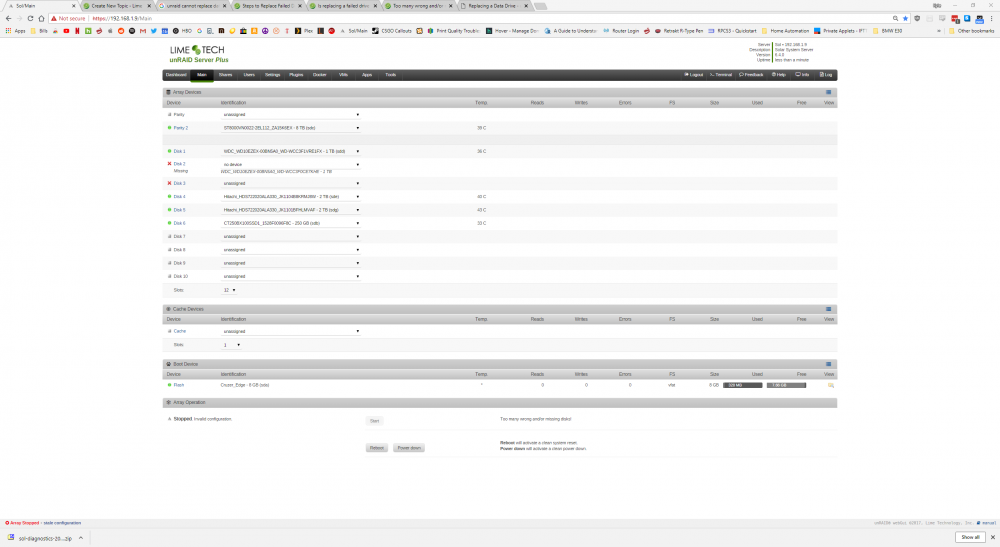Open the Disk 10 unassigned dropdown

point(291,277)
